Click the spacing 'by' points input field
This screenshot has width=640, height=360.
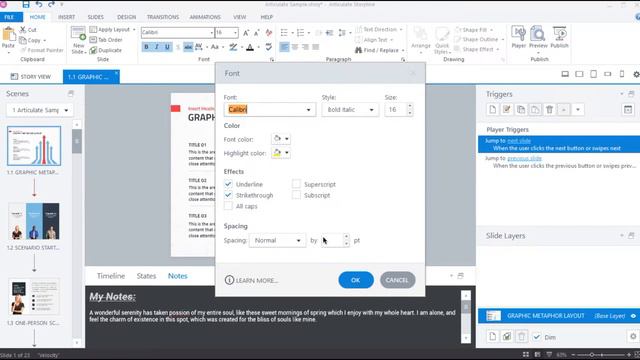(332, 240)
